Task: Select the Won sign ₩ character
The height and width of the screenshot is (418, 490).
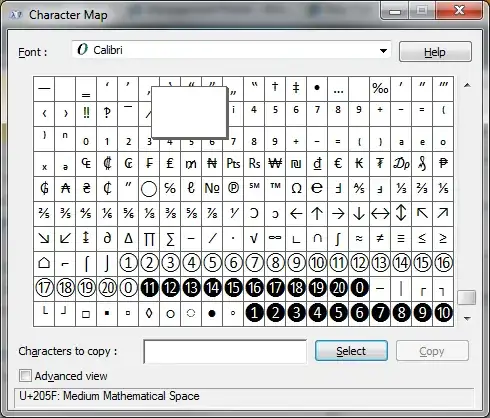Action: 275,164
